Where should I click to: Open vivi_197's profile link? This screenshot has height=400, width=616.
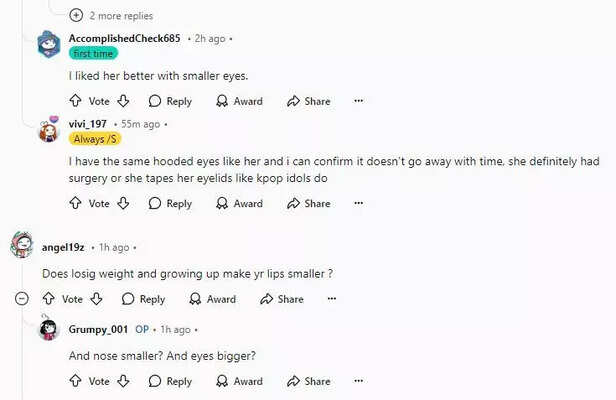(87, 124)
